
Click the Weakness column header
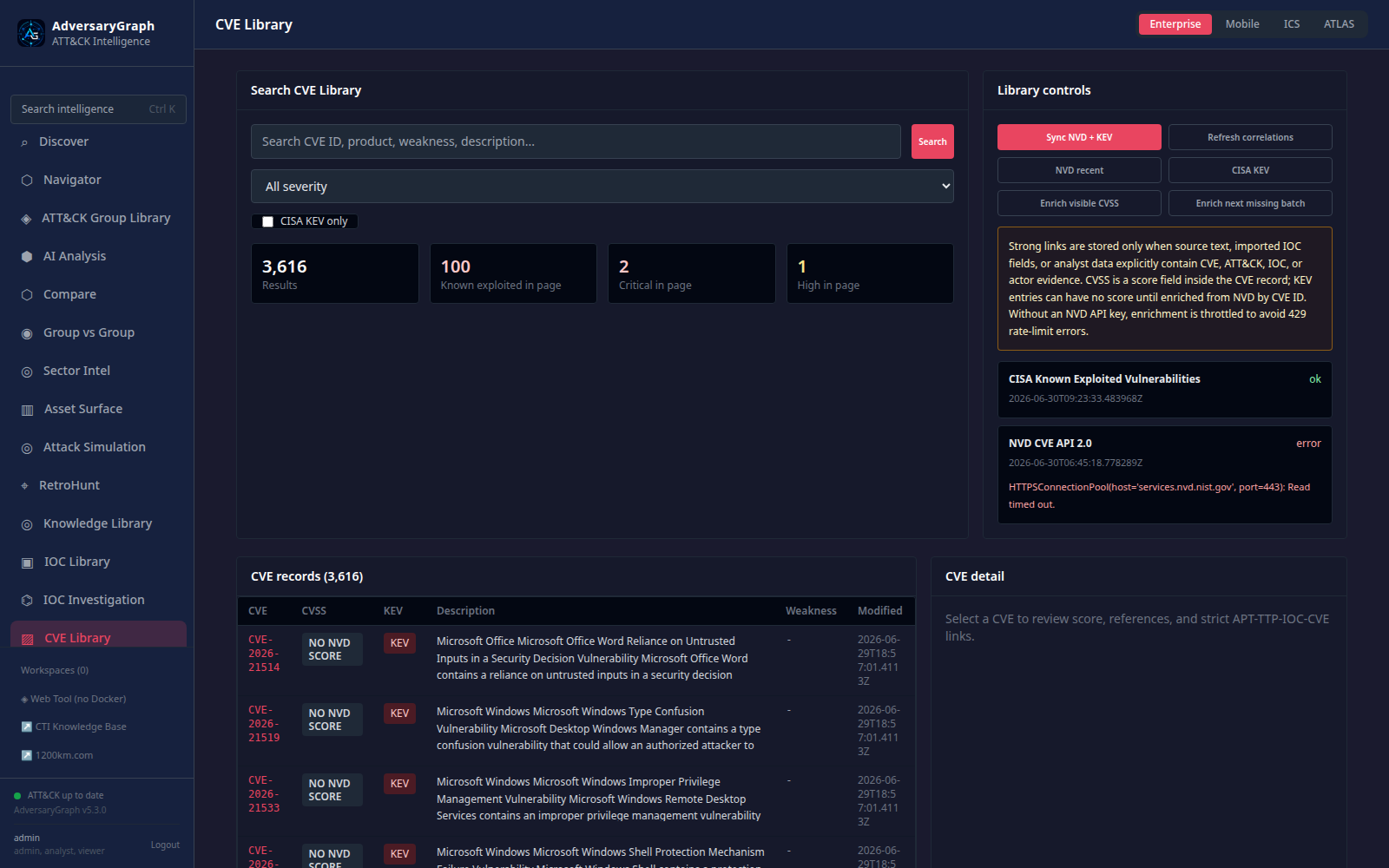811,611
